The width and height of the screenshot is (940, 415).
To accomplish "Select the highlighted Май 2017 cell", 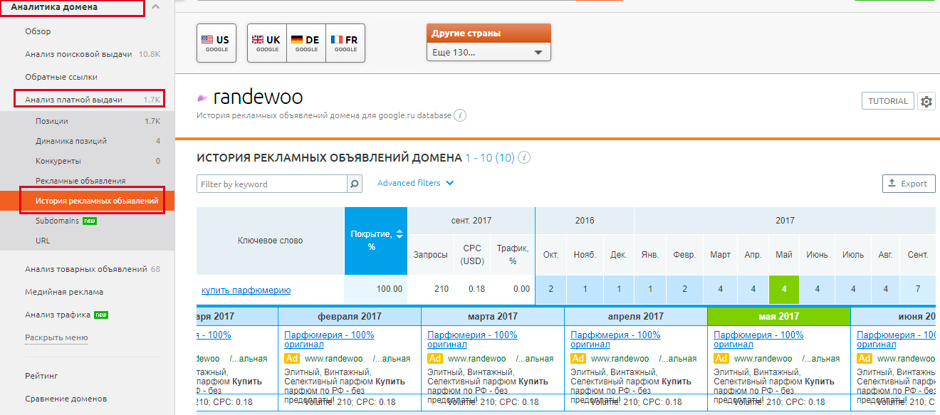I will [x=785, y=289].
